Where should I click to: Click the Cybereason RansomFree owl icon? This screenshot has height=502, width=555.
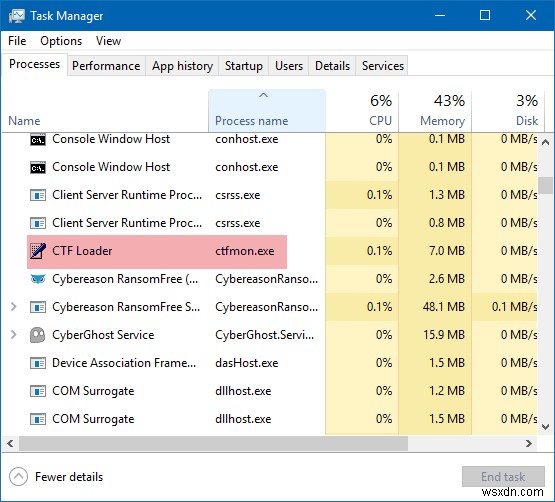[x=38, y=279]
